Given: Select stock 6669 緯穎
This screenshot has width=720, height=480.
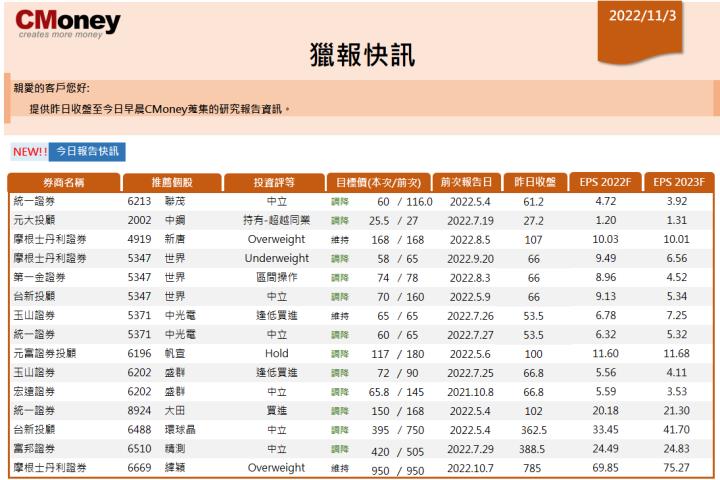Looking at the screenshot, I should pos(156,468).
